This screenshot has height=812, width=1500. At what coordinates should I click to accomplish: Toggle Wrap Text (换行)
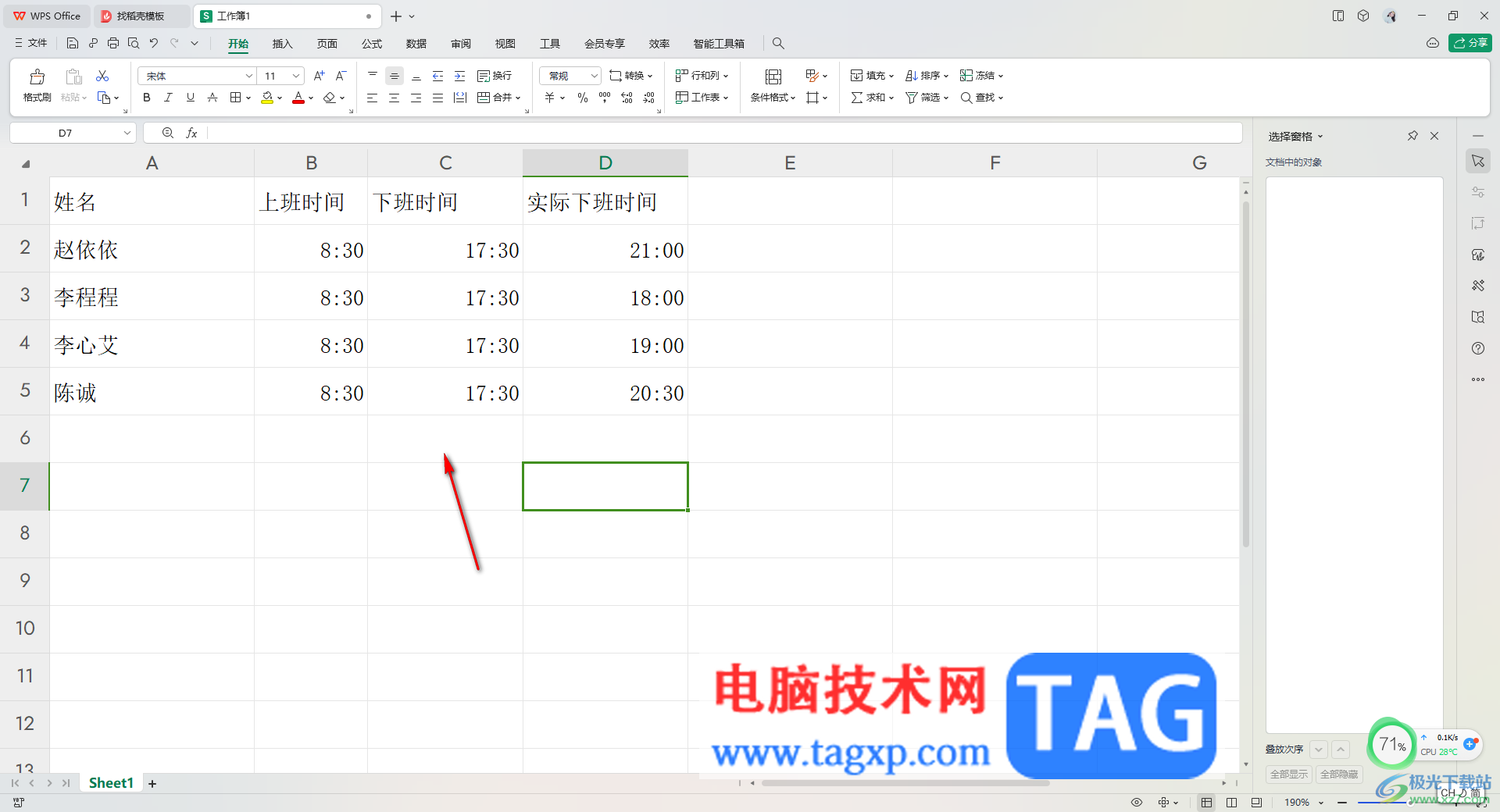(x=495, y=76)
